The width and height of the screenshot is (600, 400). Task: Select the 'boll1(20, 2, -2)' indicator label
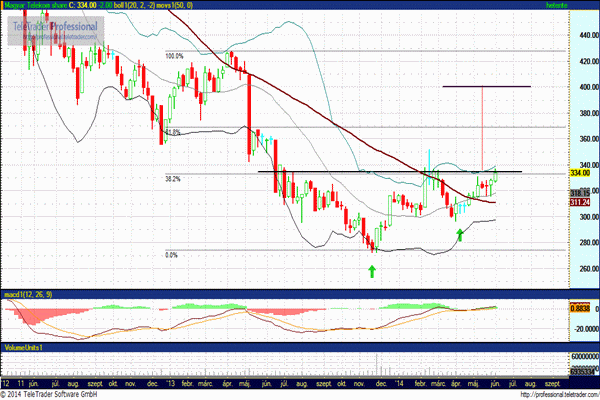(134, 5)
